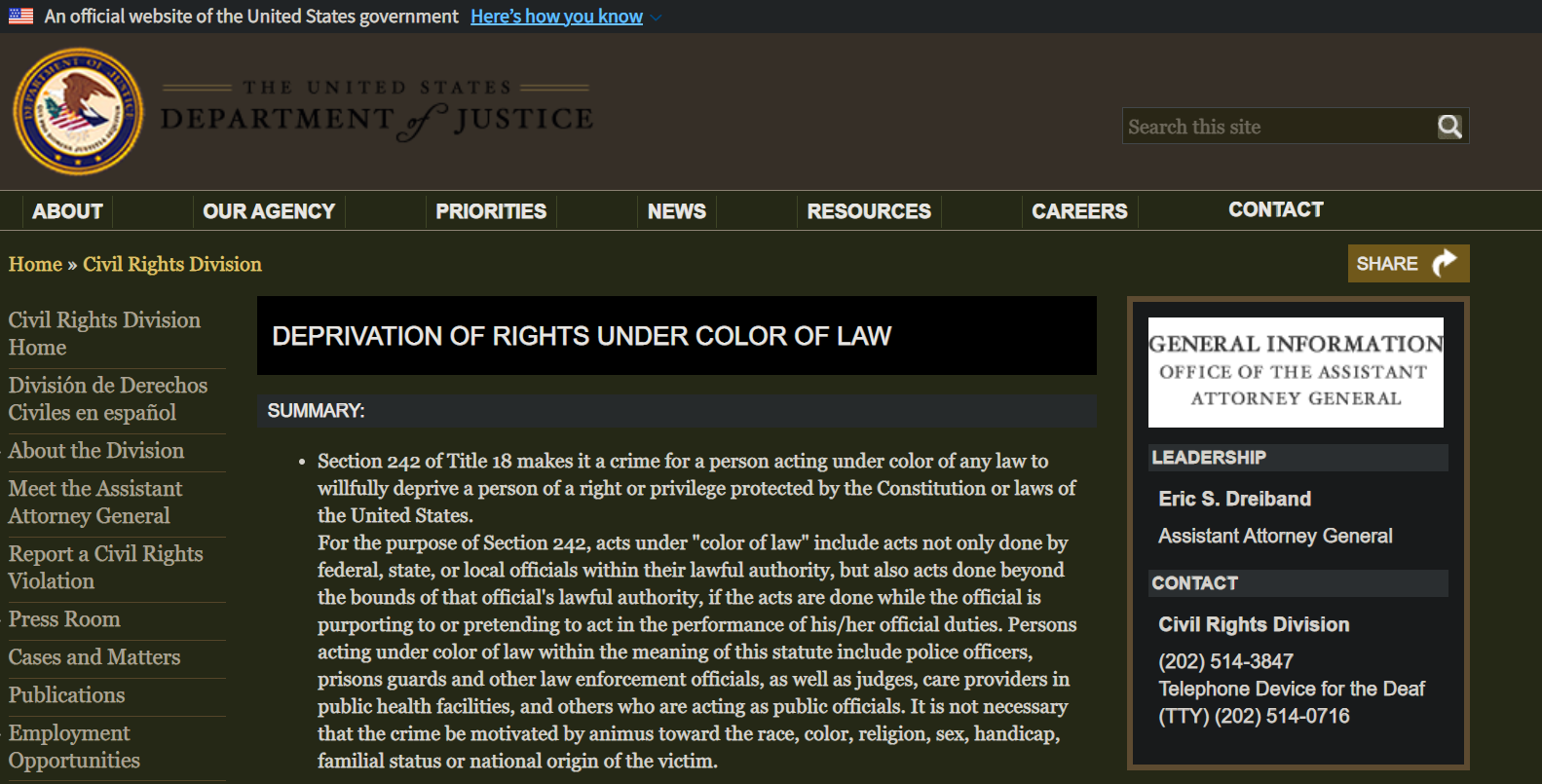Open Report a Civil Rights Violation link
Screen dimensions: 1542x784
click(105, 568)
